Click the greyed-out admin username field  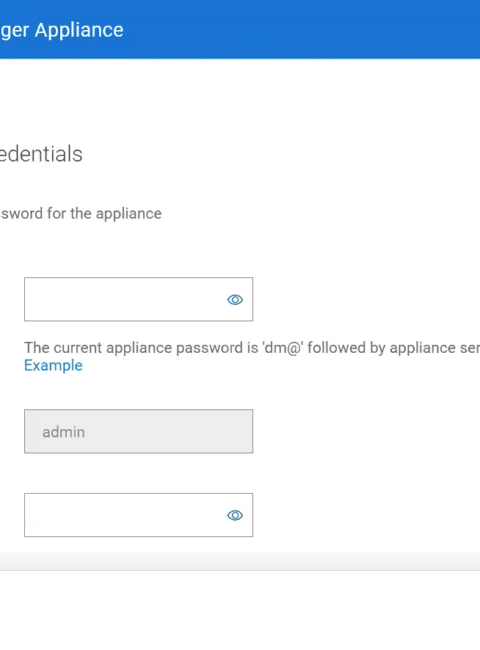(x=138, y=432)
